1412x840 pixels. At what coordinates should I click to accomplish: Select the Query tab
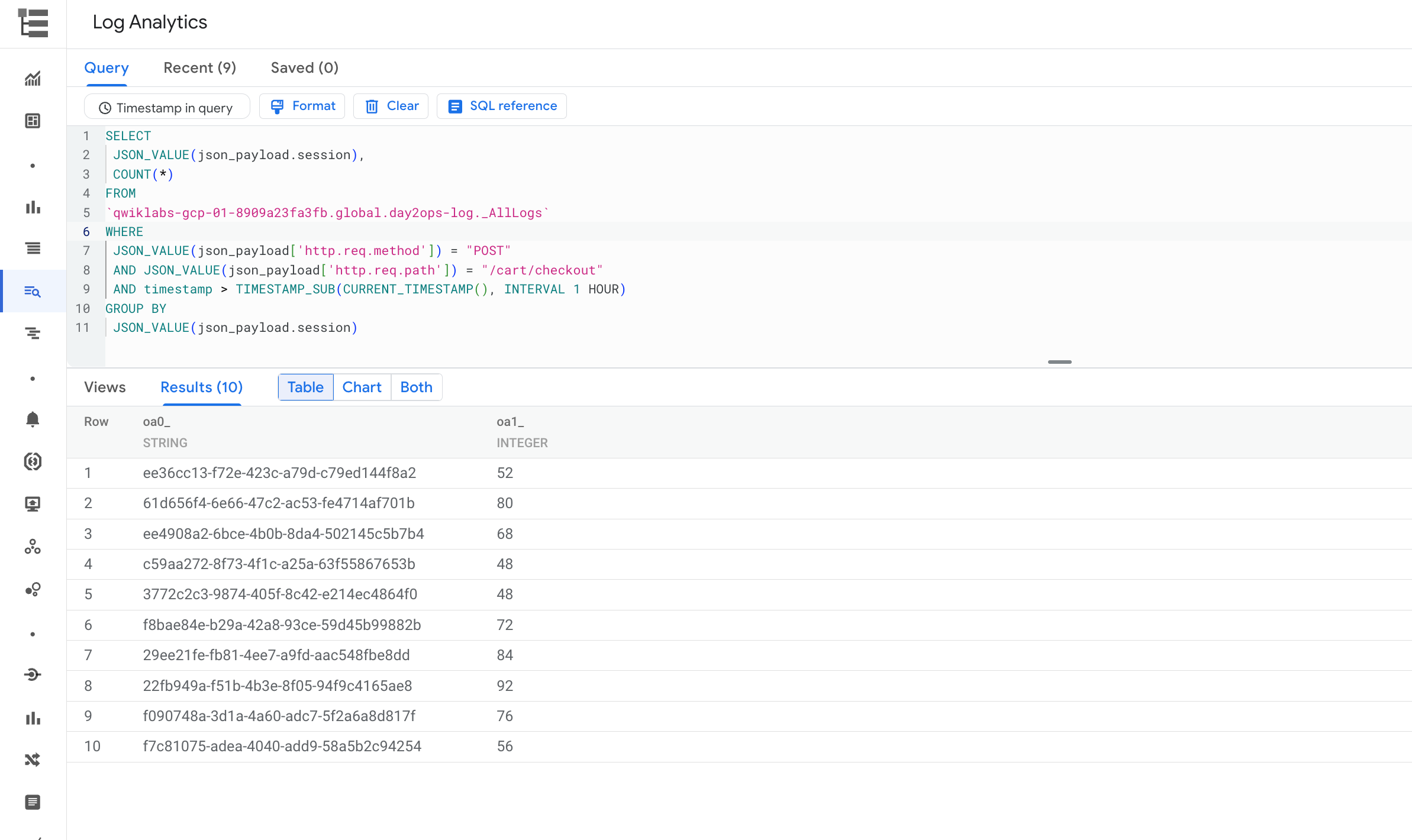pyautogui.click(x=106, y=67)
